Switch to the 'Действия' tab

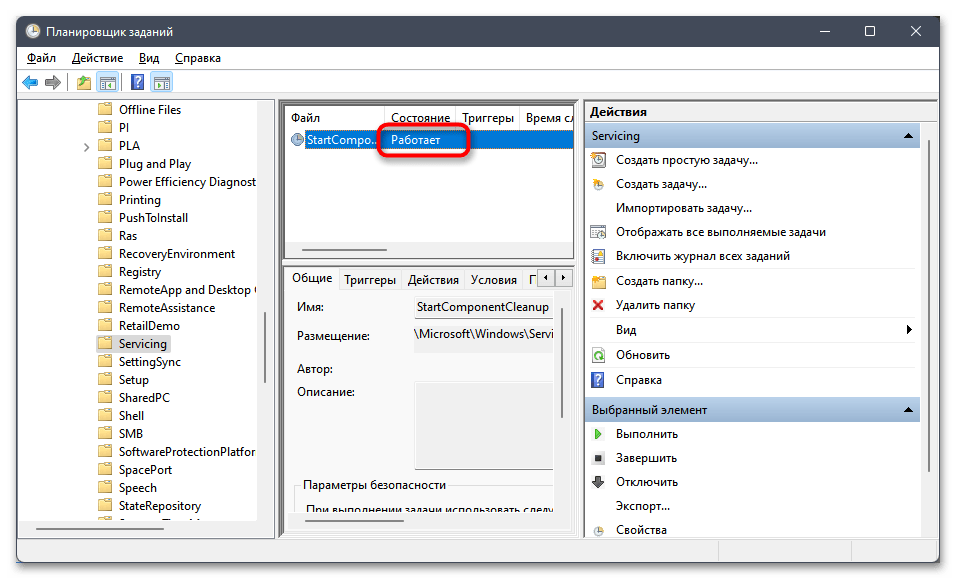433,280
